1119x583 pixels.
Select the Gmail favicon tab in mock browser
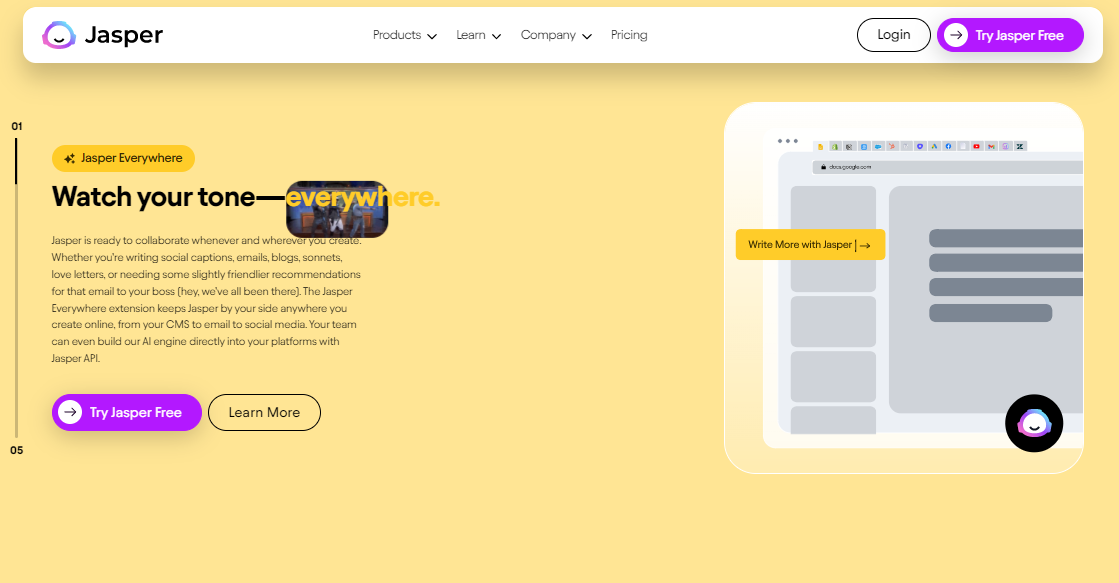click(991, 146)
